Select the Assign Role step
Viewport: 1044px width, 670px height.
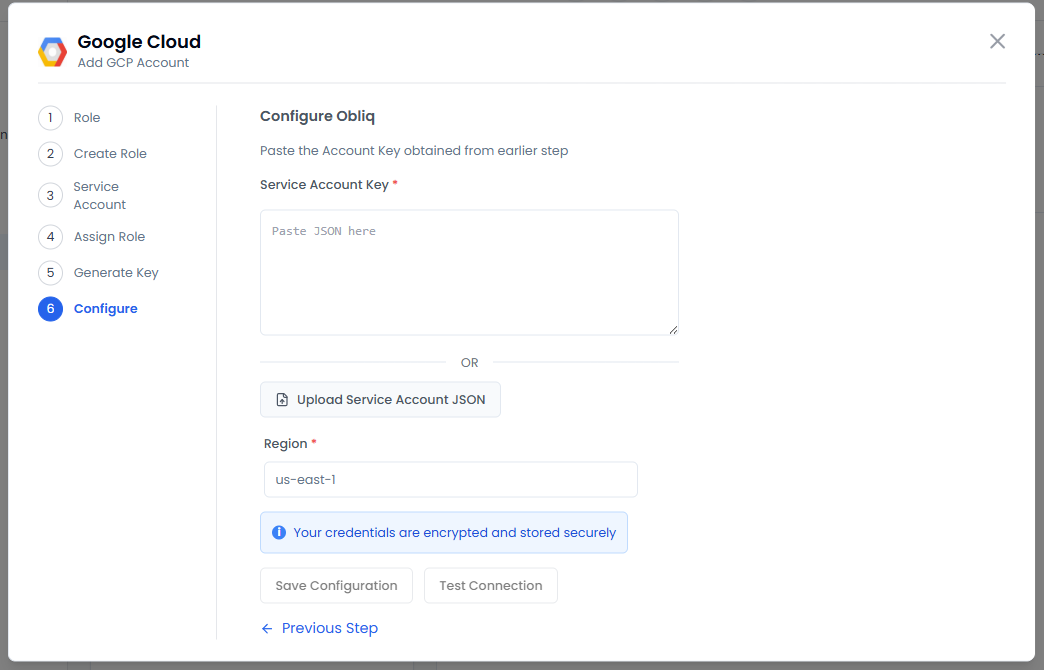109,237
